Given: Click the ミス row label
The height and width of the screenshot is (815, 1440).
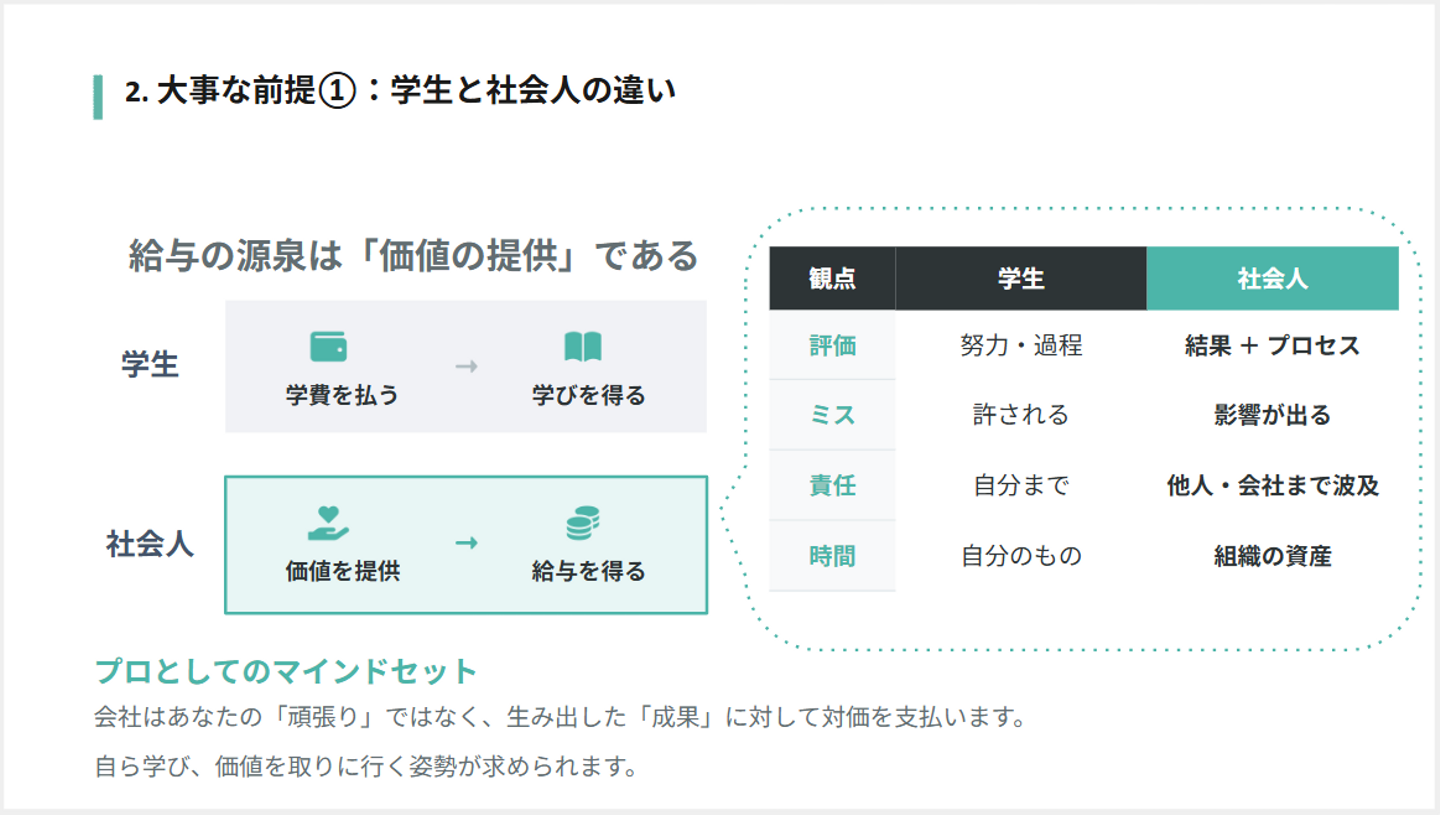Looking at the screenshot, I should pos(832,415).
